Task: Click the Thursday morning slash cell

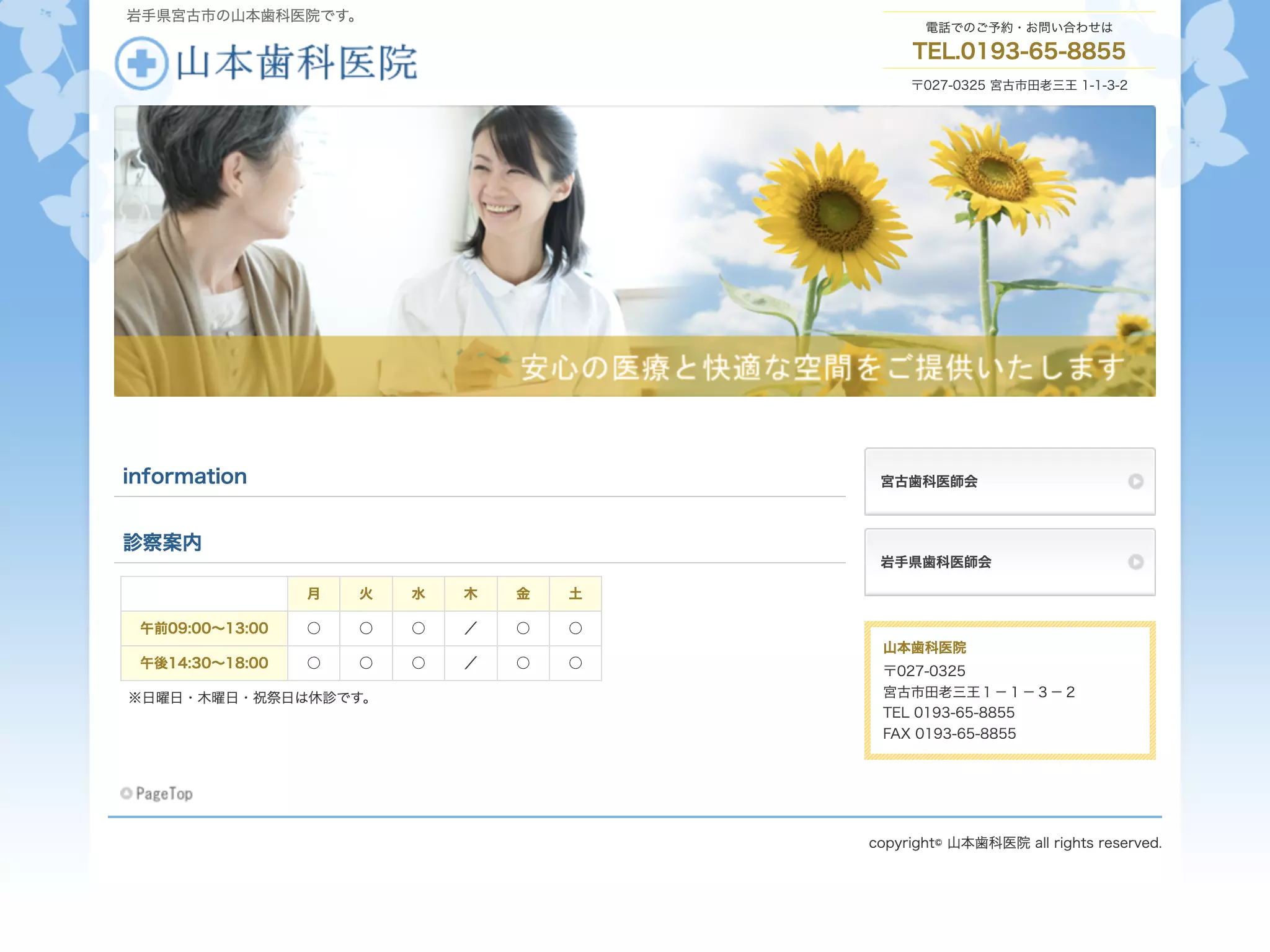Action: point(471,628)
